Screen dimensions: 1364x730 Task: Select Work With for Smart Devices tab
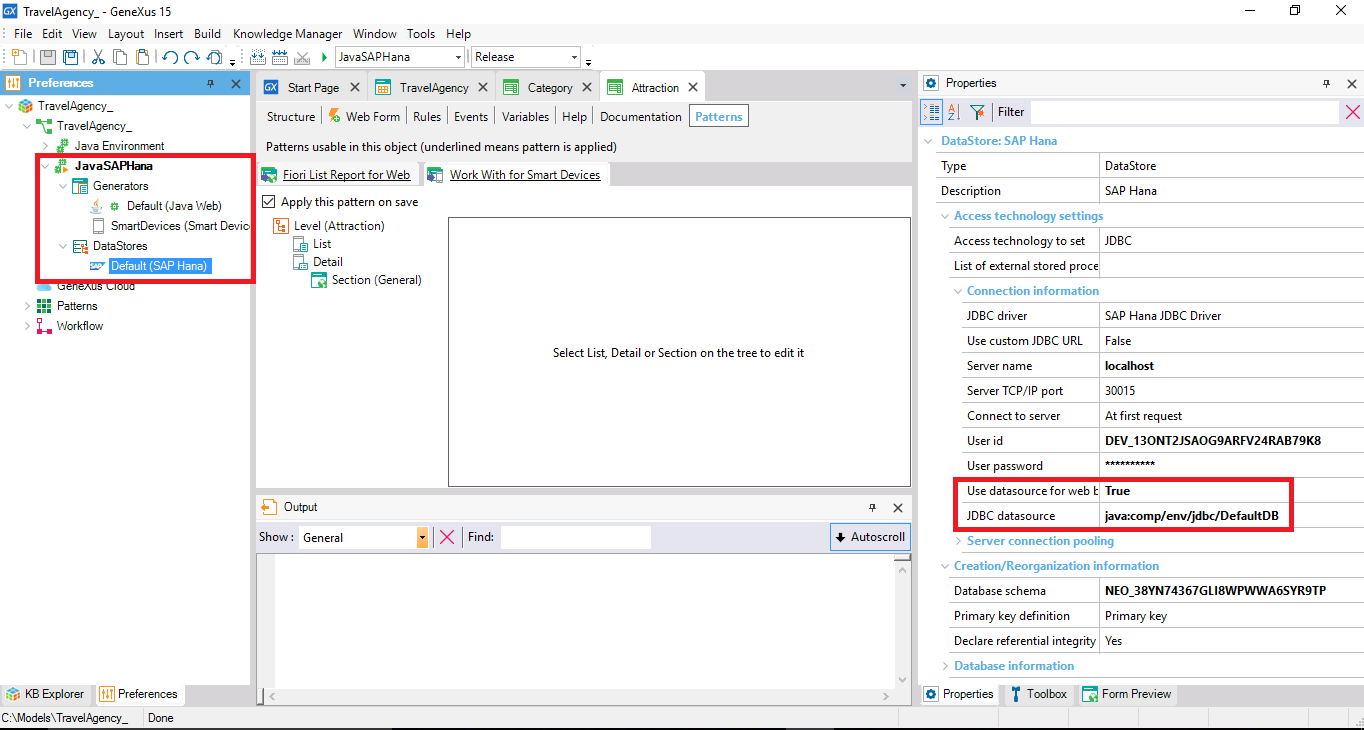pyautogui.click(x=516, y=175)
